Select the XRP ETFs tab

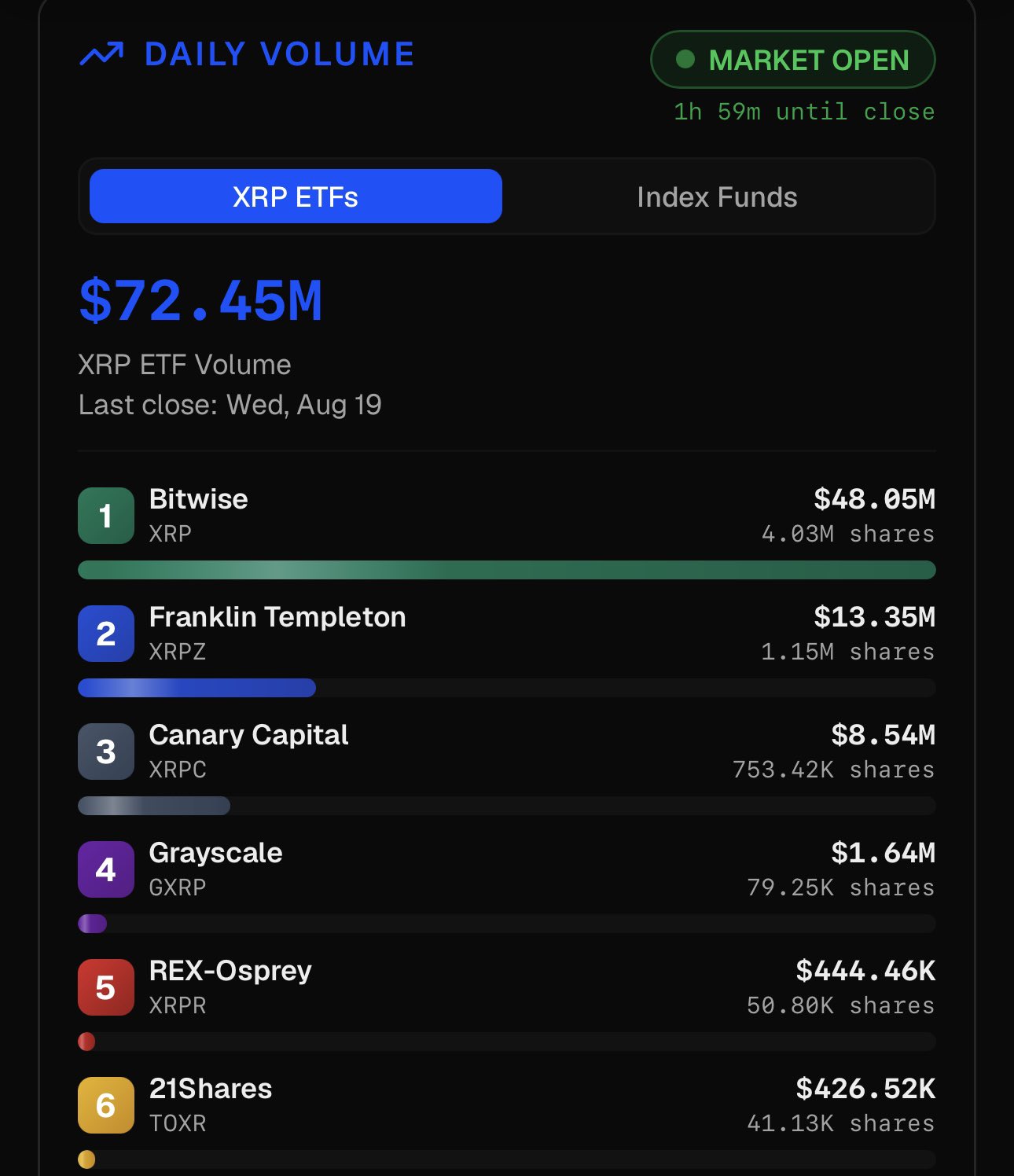pyautogui.click(x=296, y=197)
